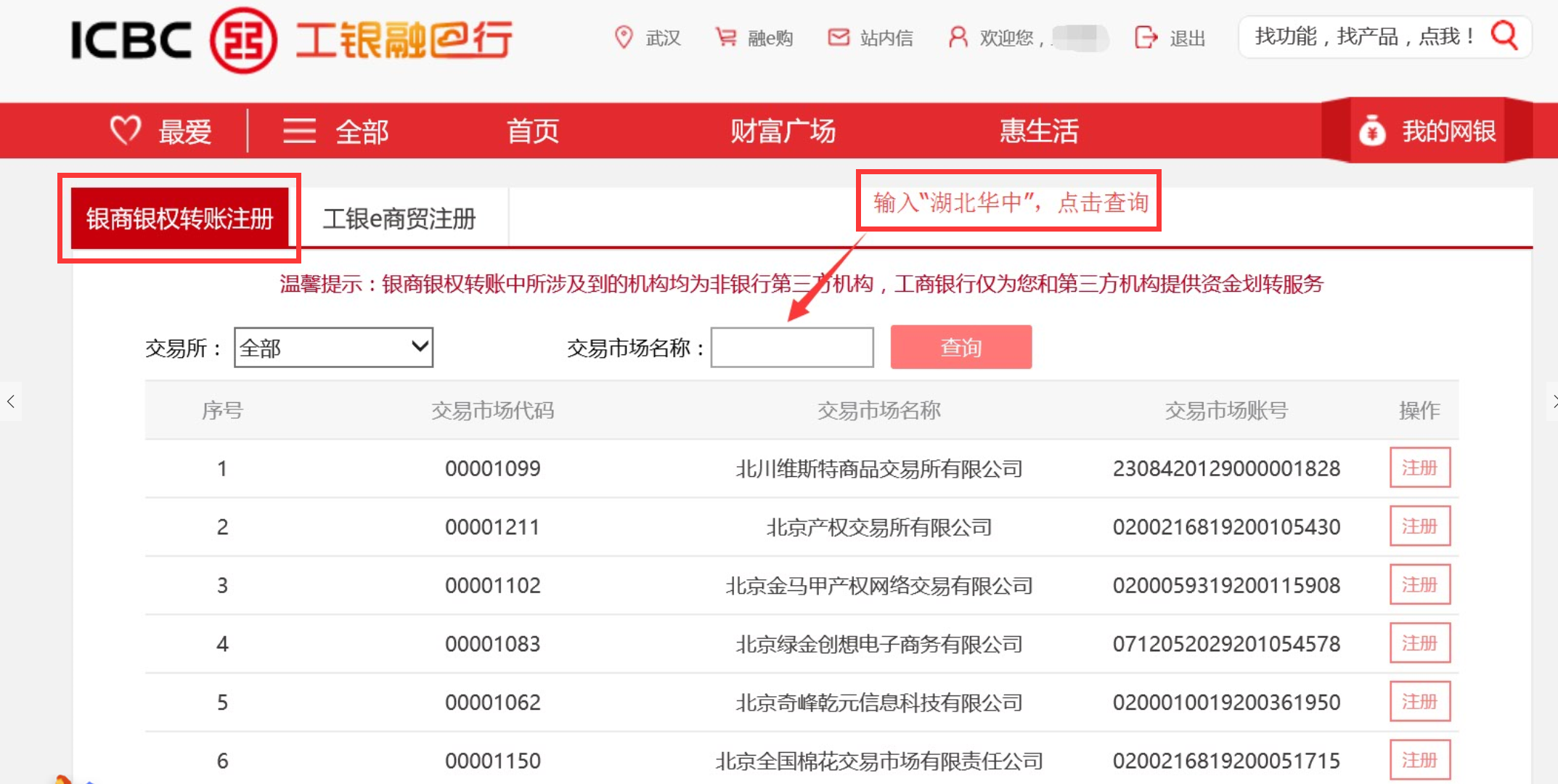Screen dimensions: 1558x784
Task: Click 注册 for 北京绿金创想电子商务有限公司
Action: click(x=1420, y=643)
